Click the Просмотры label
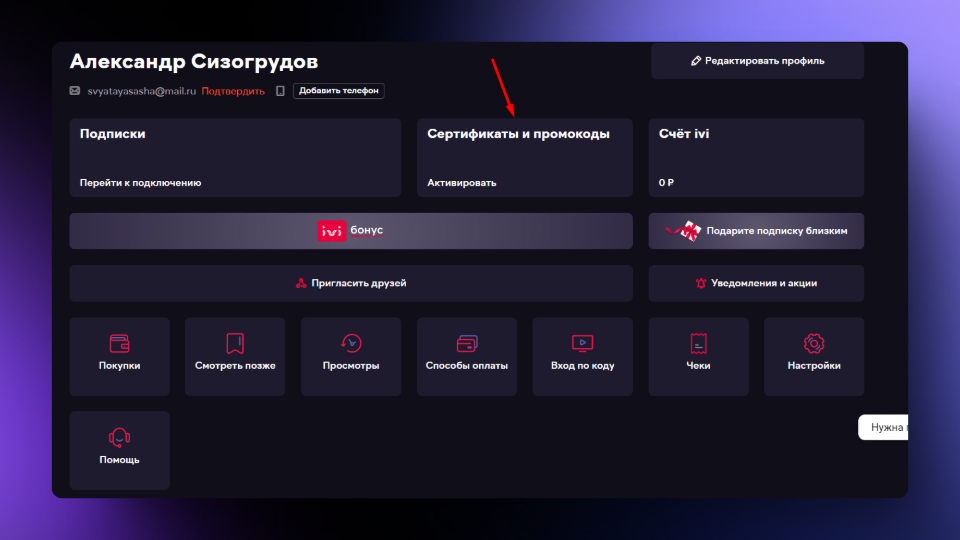The height and width of the screenshot is (540, 960). pyautogui.click(x=351, y=366)
